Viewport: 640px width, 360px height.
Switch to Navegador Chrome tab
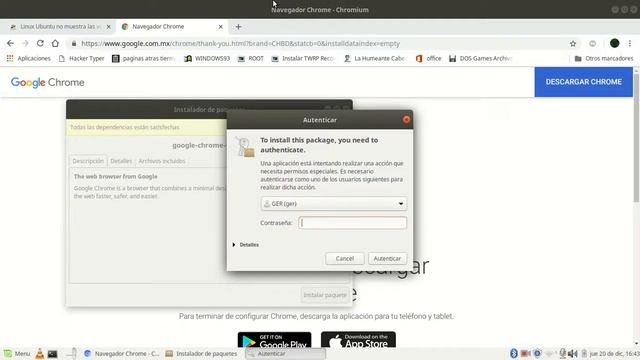172,27
